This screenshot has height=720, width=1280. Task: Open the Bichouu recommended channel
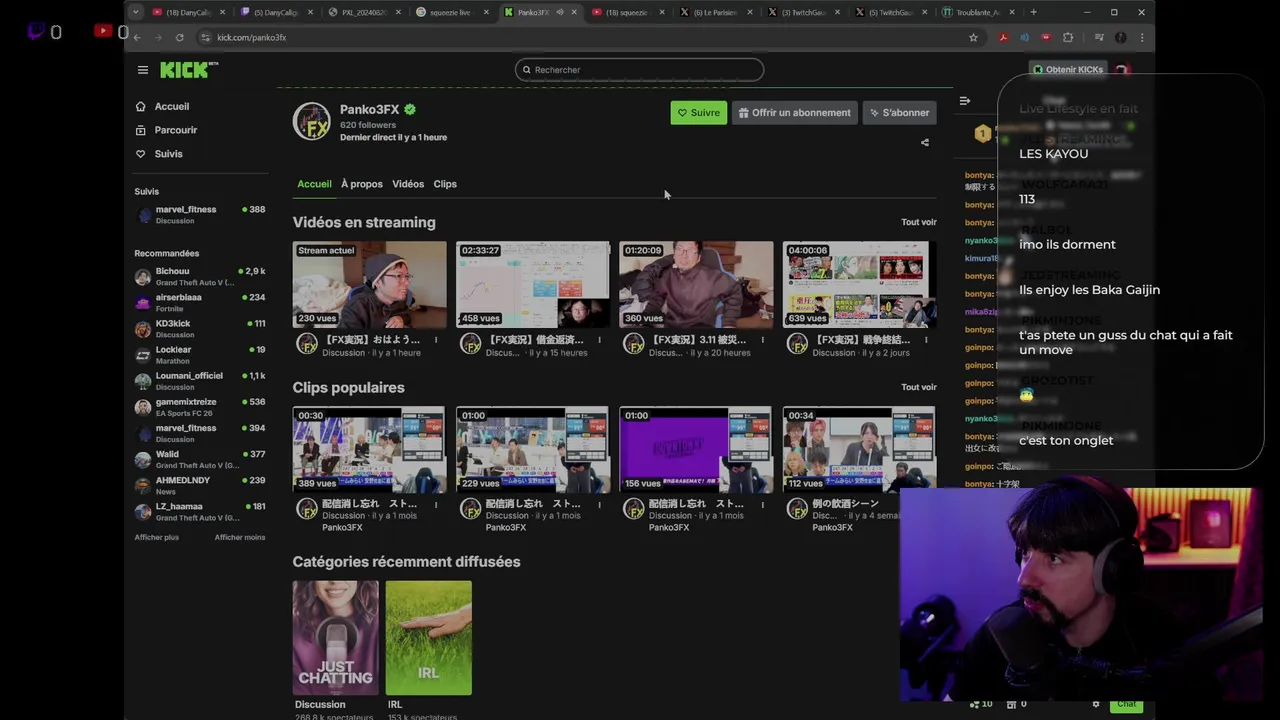point(200,277)
